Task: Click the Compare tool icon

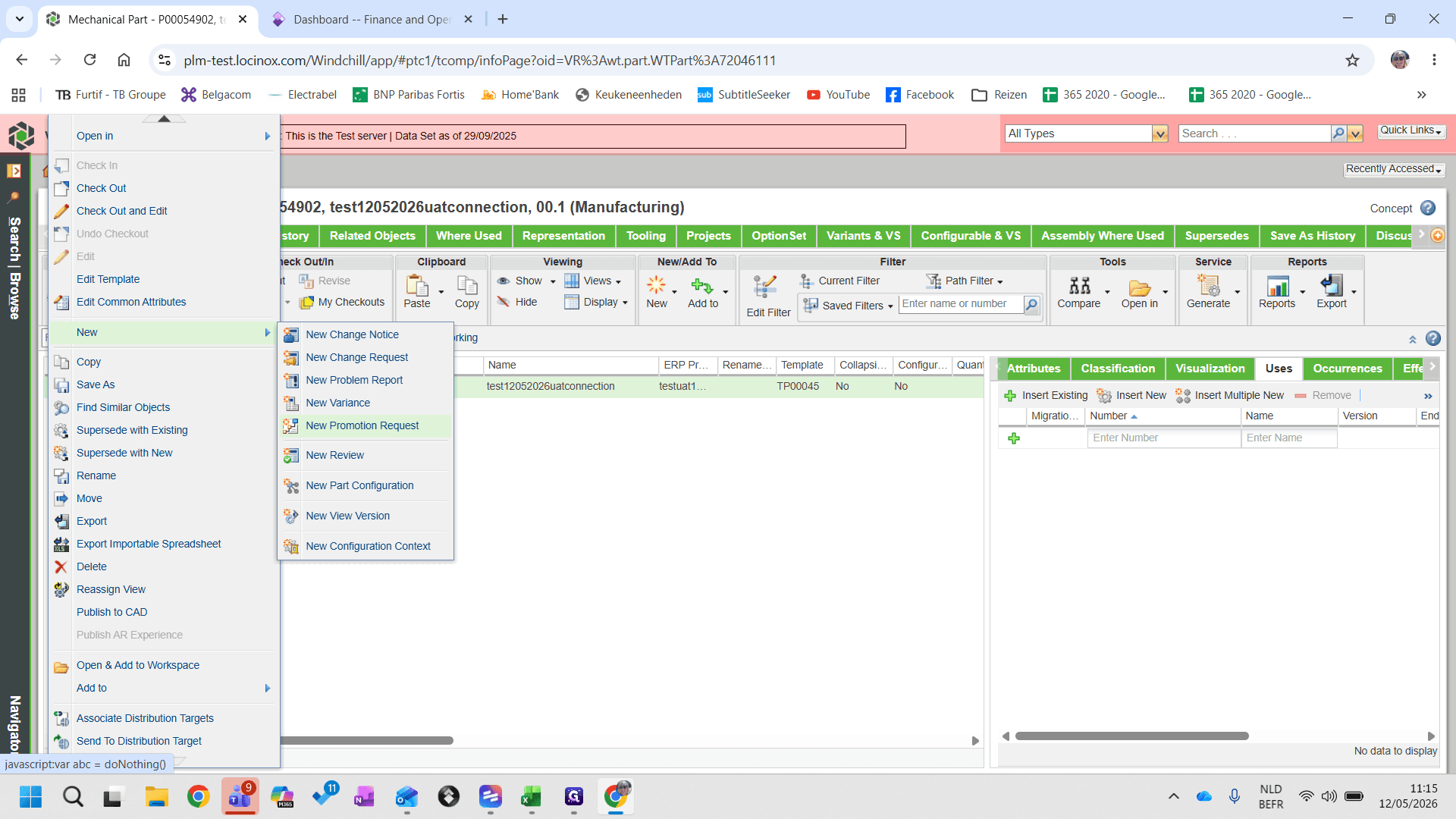Action: (1079, 286)
